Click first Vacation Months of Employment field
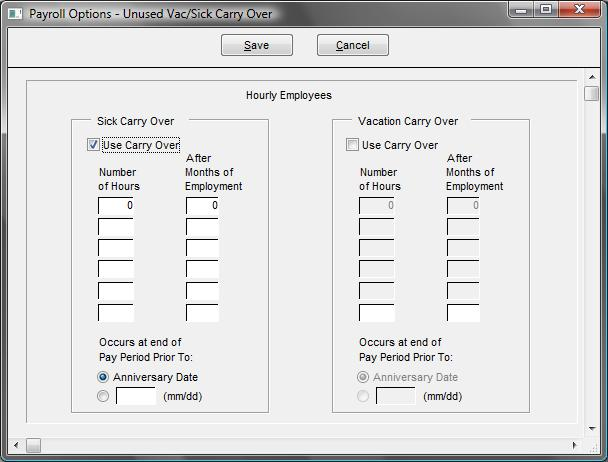 pyautogui.click(x=463, y=206)
